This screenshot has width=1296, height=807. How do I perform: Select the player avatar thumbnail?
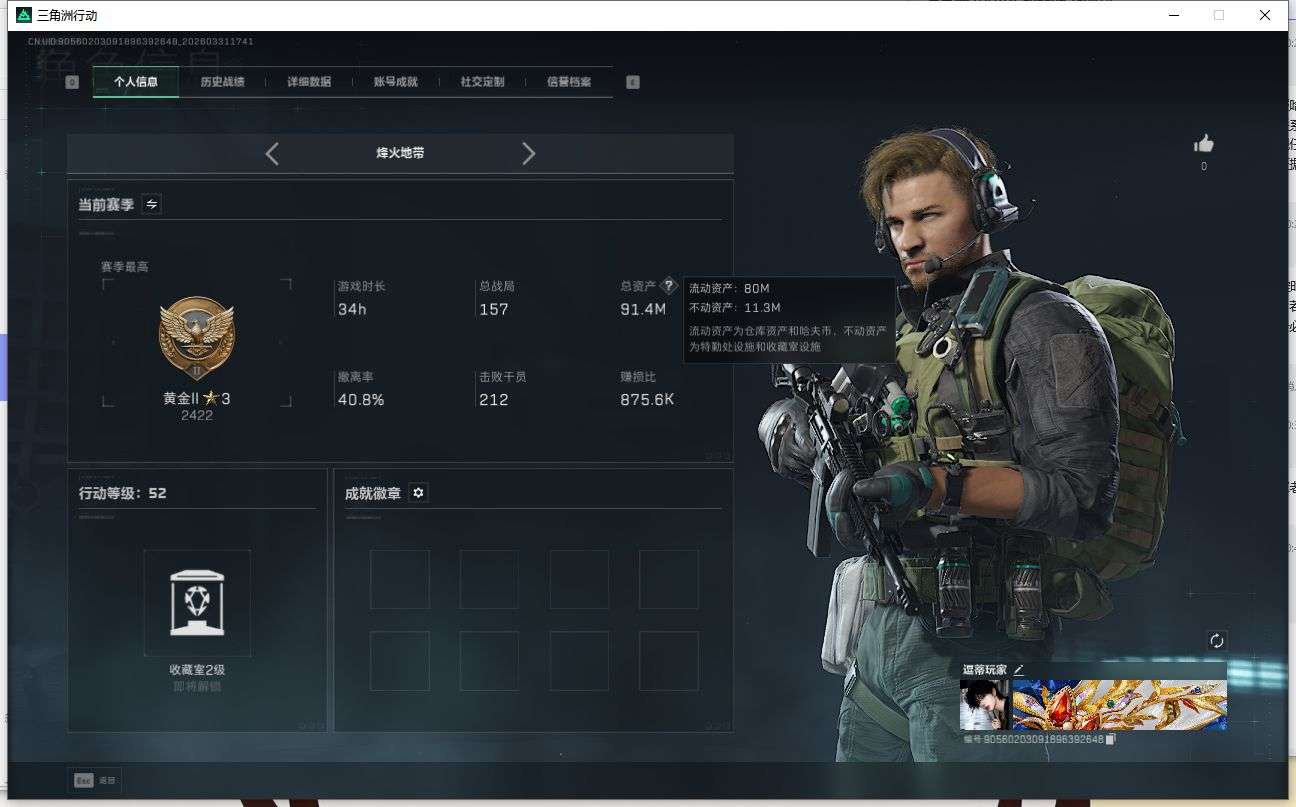(985, 705)
